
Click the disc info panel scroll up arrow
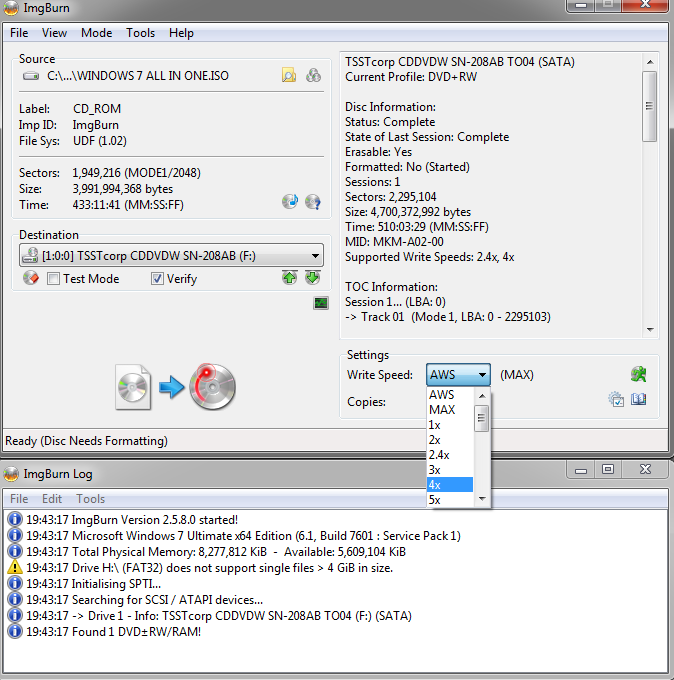coord(650,62)
